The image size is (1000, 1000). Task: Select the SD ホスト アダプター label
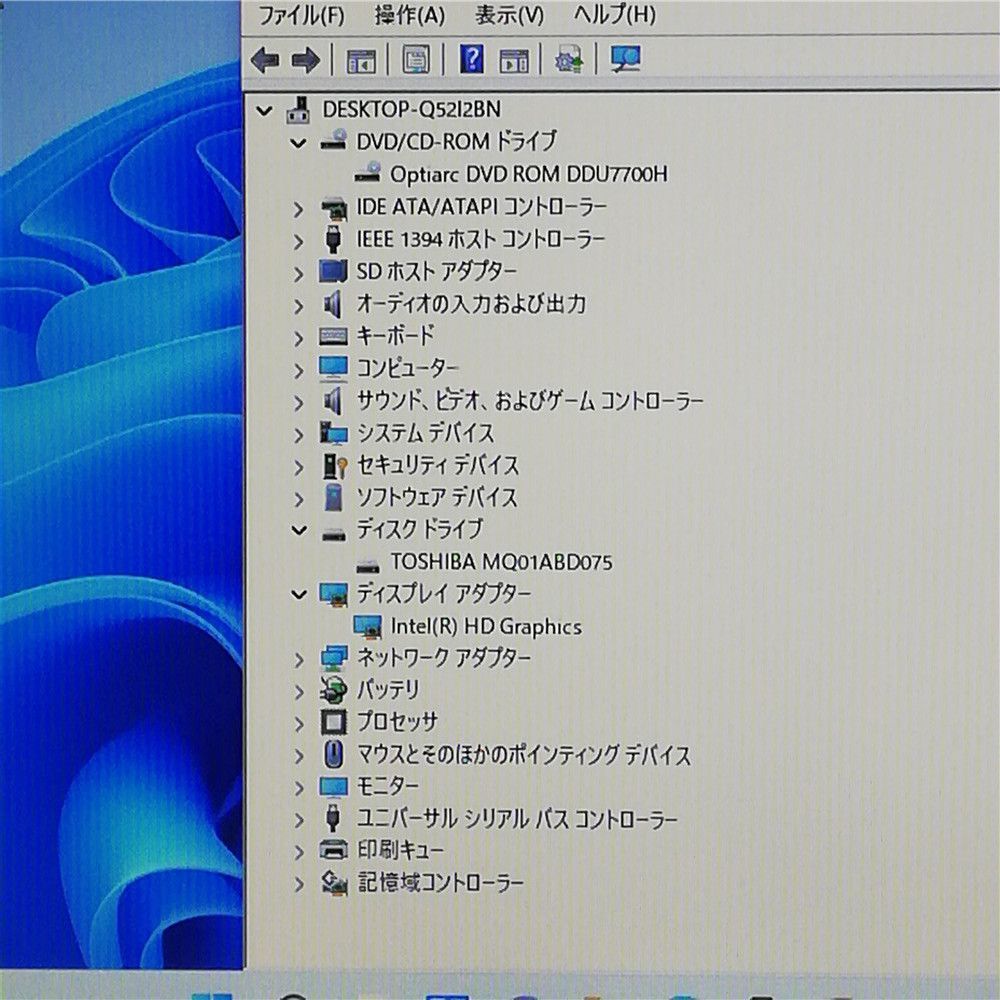click(436, 272)
